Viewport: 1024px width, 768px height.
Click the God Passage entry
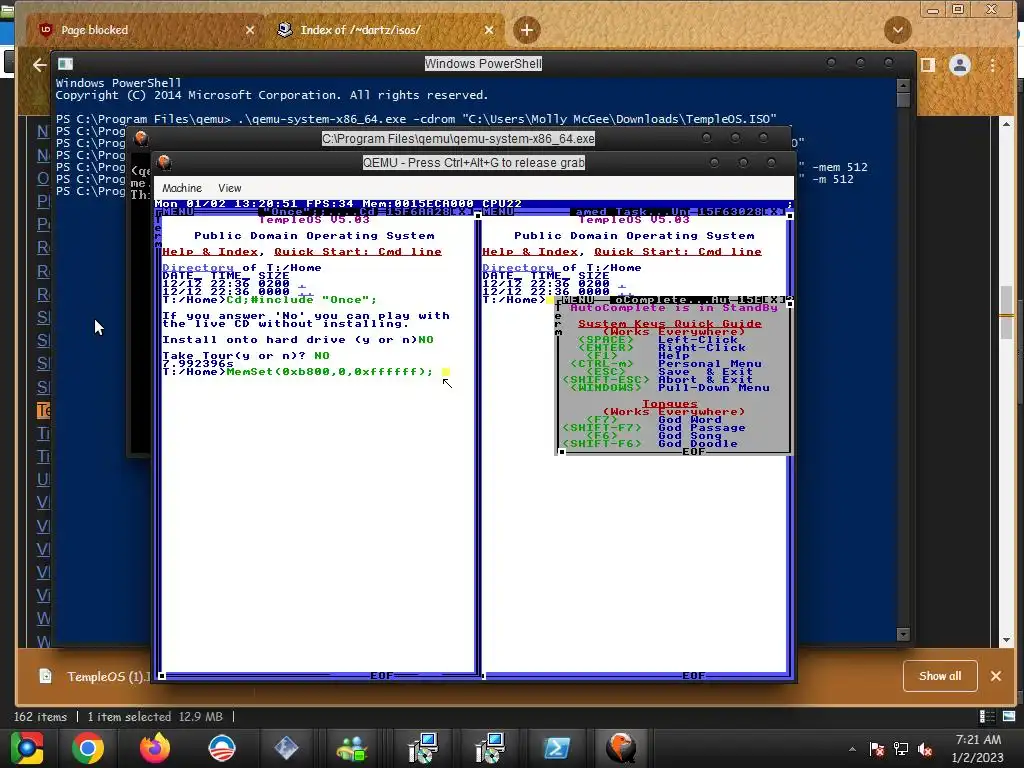(x=701, y=428)
